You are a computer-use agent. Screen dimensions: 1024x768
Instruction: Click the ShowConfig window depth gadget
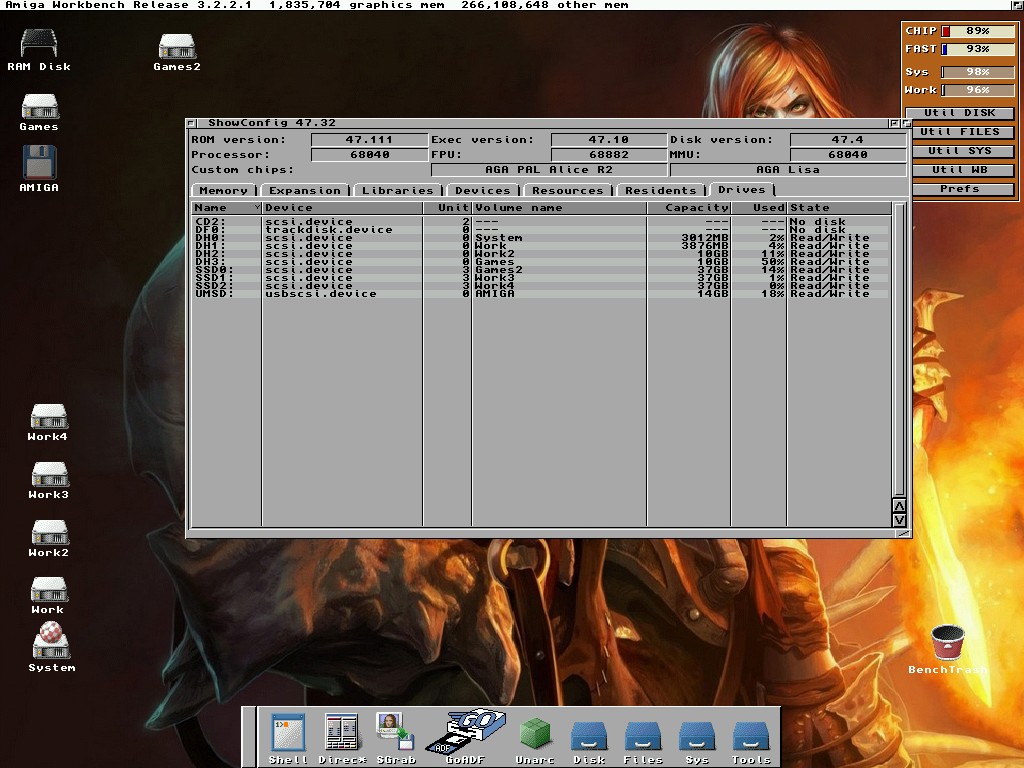coord(906,123)
